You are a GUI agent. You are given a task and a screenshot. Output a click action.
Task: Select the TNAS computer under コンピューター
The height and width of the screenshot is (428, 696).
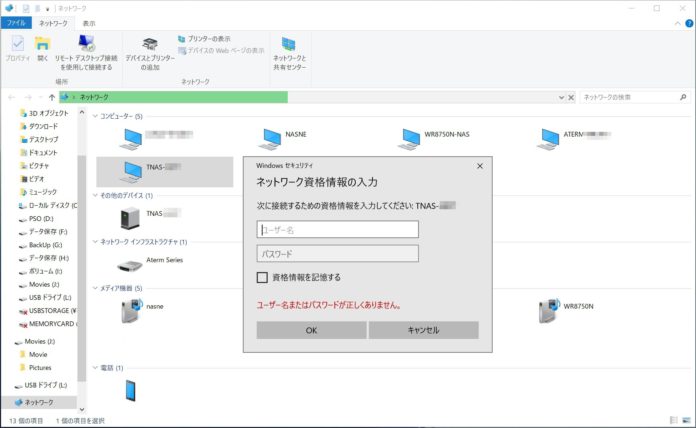click(x=164, y=172)
